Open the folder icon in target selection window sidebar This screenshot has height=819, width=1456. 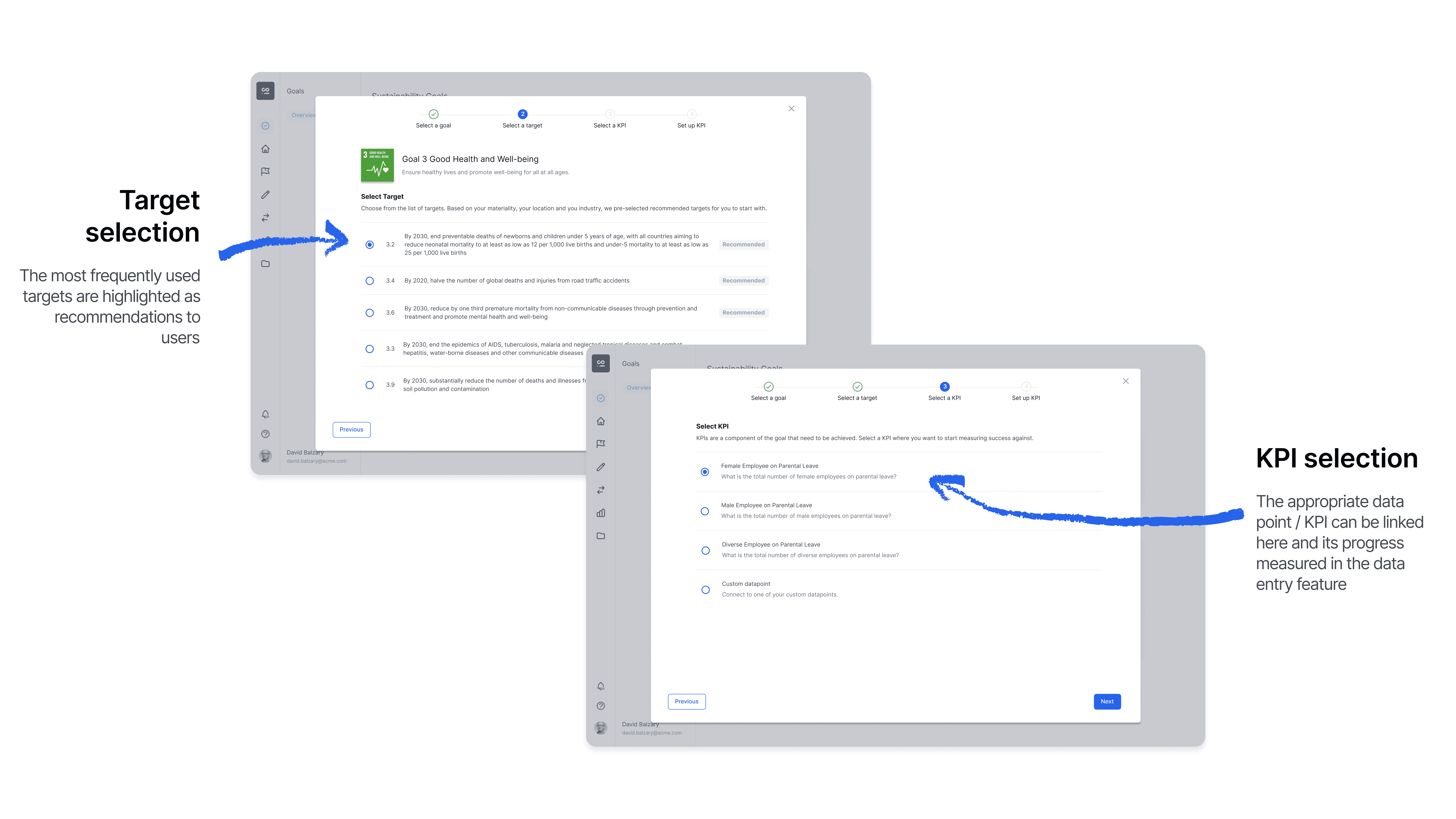click(x=265, y=263)
